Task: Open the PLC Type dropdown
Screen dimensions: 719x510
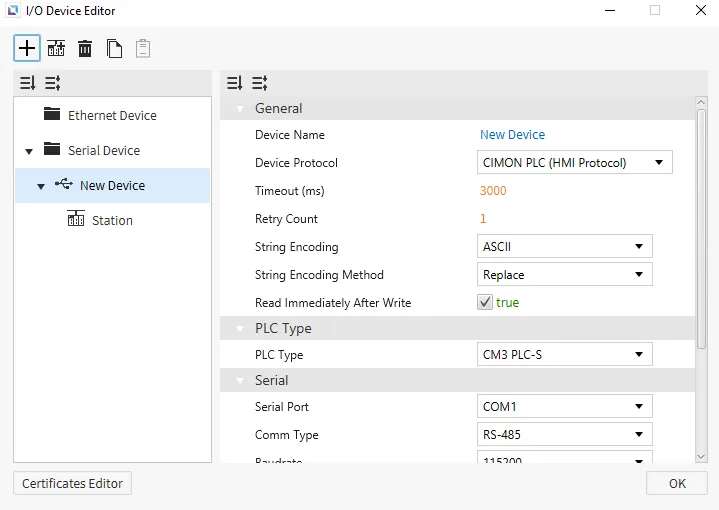Action: [564, 354]
